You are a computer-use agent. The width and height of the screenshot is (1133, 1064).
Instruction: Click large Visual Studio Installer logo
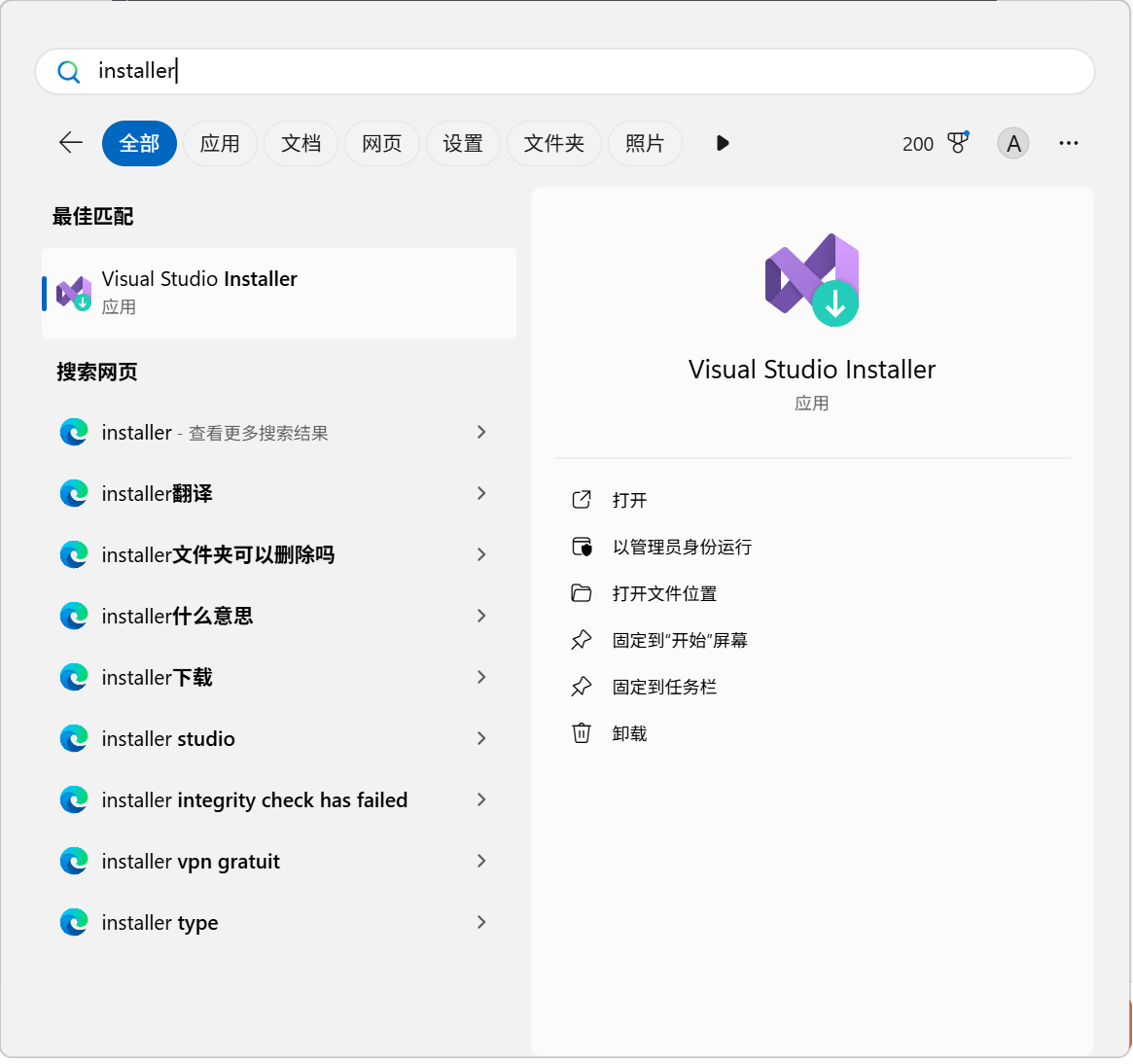(x=812, y=280)
